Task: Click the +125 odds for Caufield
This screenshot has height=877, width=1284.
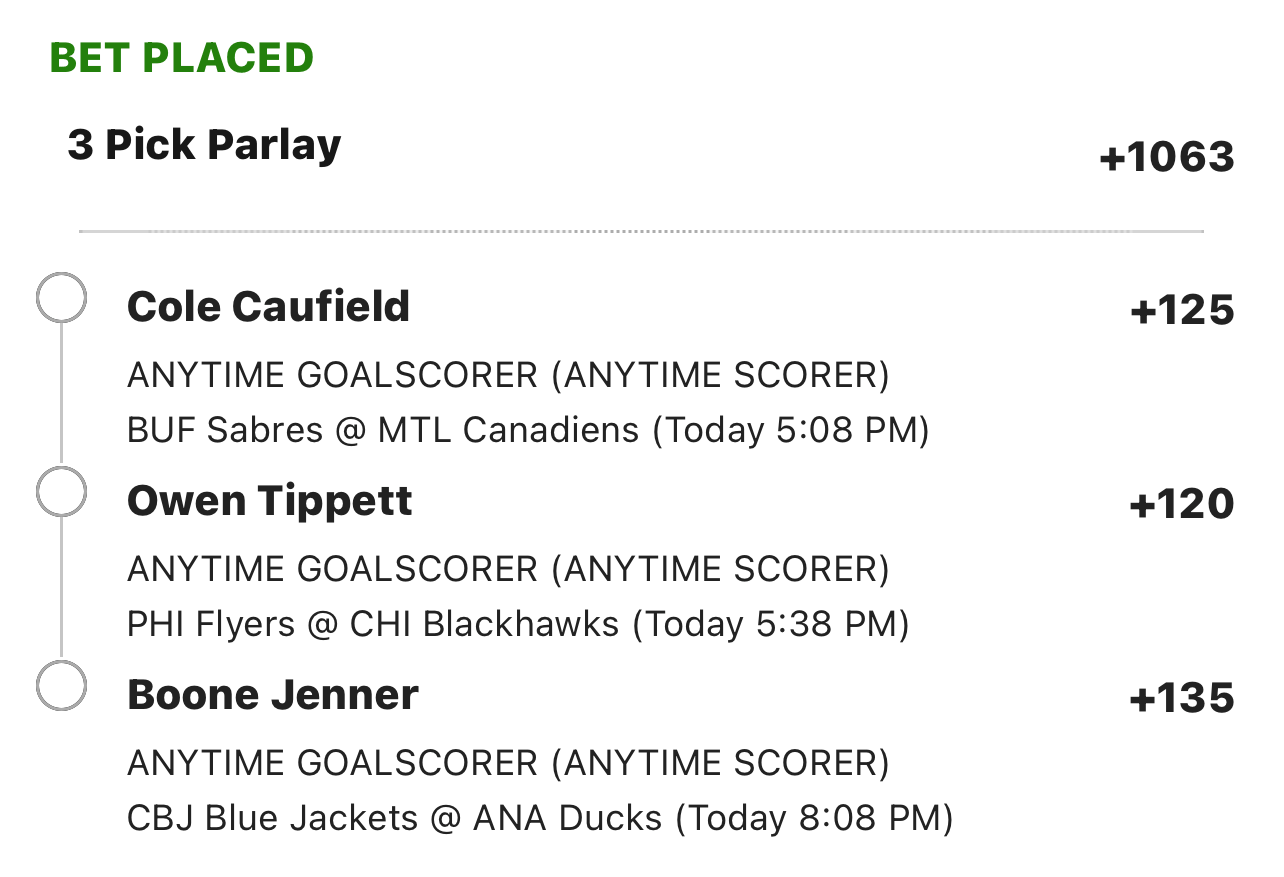Action: click(1182, 311)
